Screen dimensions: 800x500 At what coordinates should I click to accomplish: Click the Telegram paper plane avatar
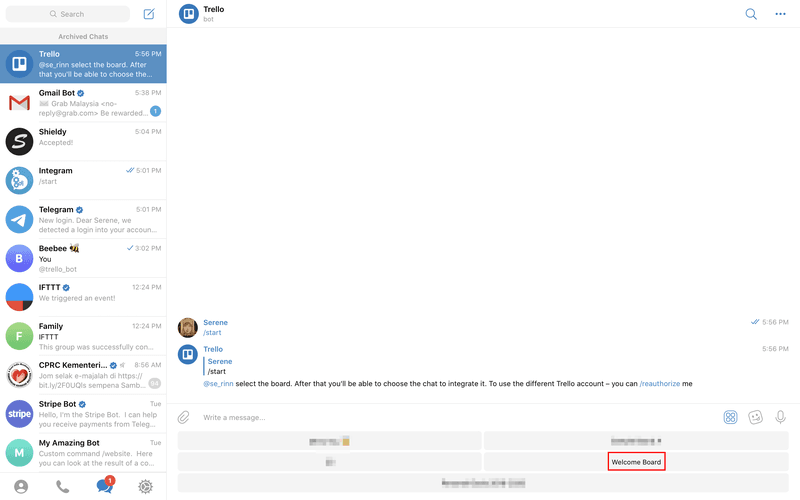tap(19, 219)
